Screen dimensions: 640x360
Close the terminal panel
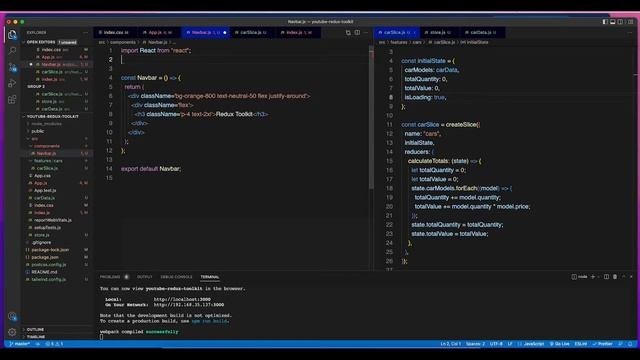631,277
